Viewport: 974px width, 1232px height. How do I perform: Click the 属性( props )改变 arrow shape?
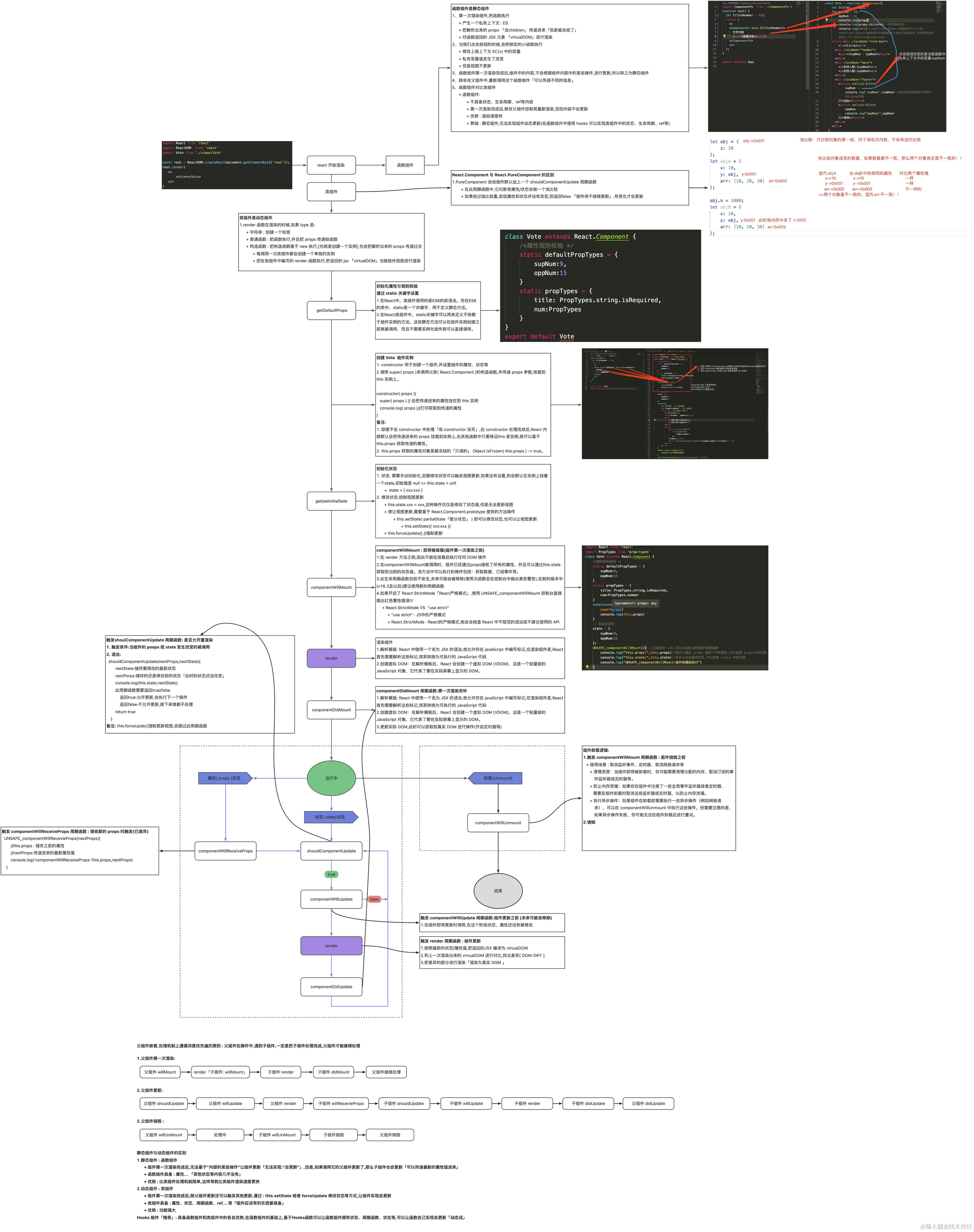point(225,778)
